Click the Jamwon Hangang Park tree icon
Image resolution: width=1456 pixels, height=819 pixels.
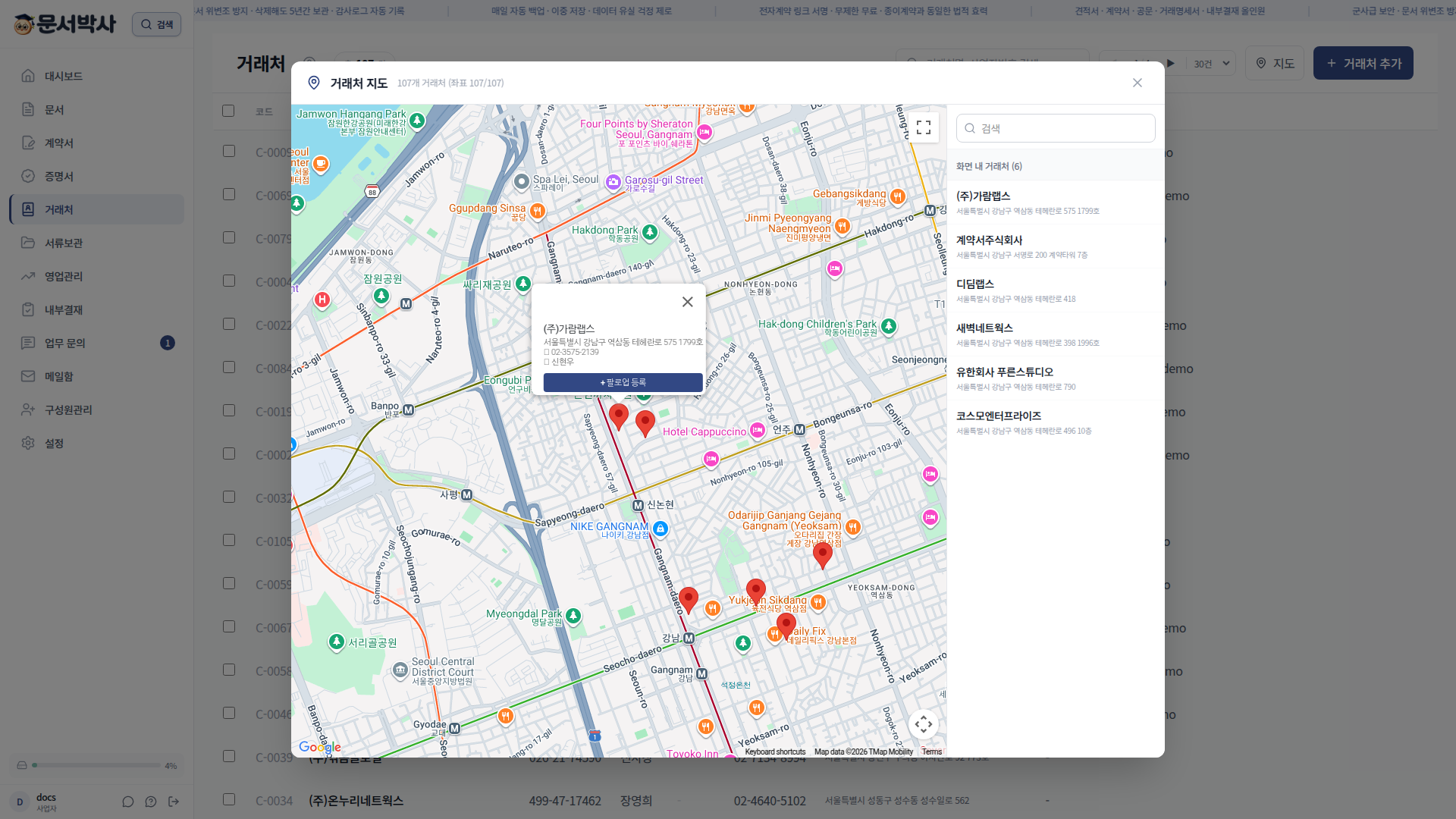pos(417,121)
